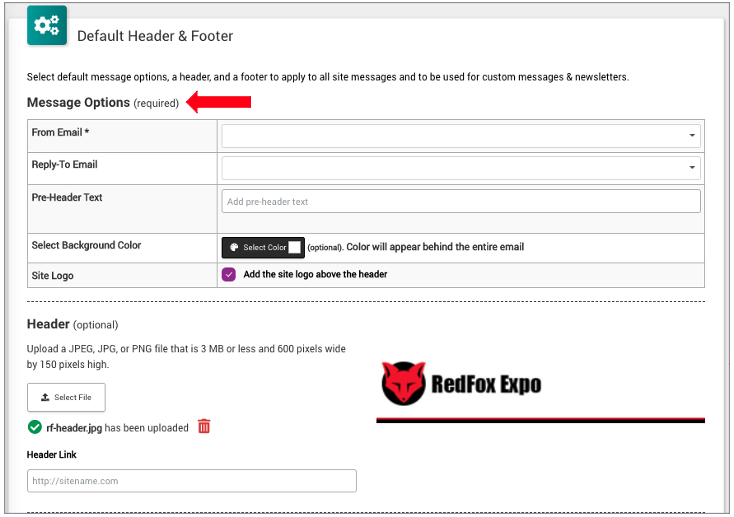Click the RedFox Expo header image preview
The width and height of the screenshot is (734, 517).
click(x=541, y=391)
